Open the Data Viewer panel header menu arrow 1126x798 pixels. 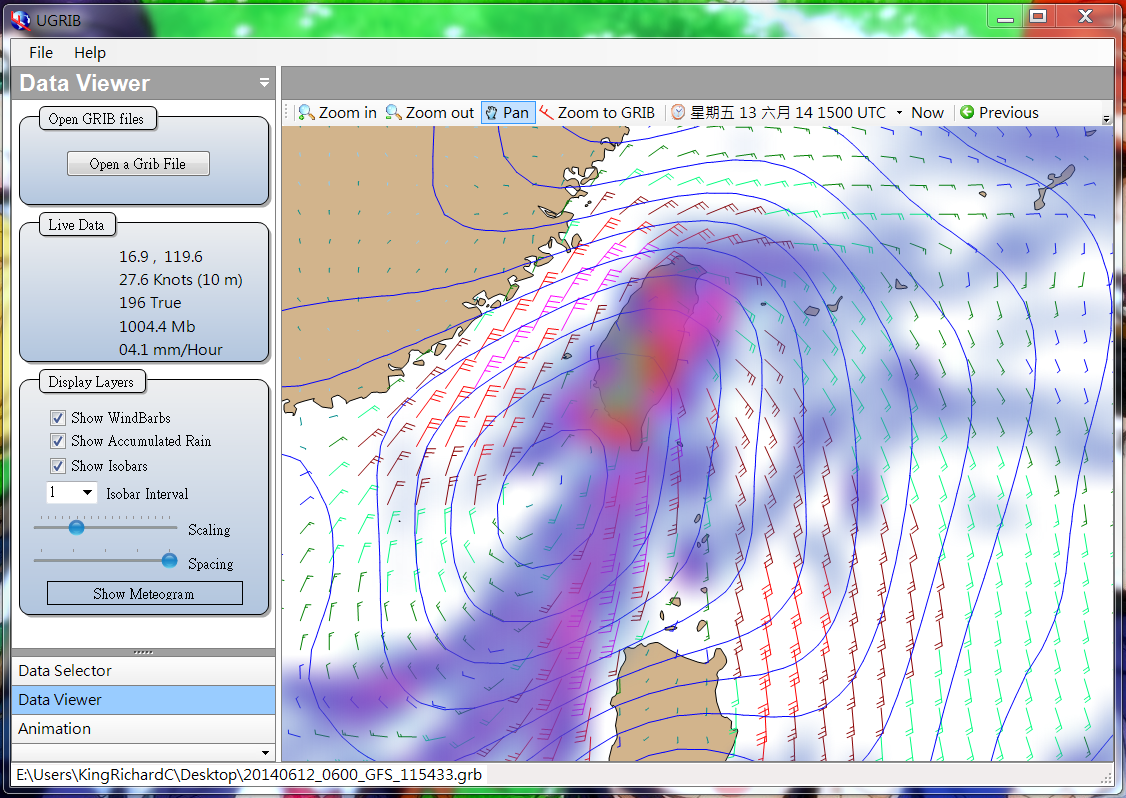tap(264, 83)
